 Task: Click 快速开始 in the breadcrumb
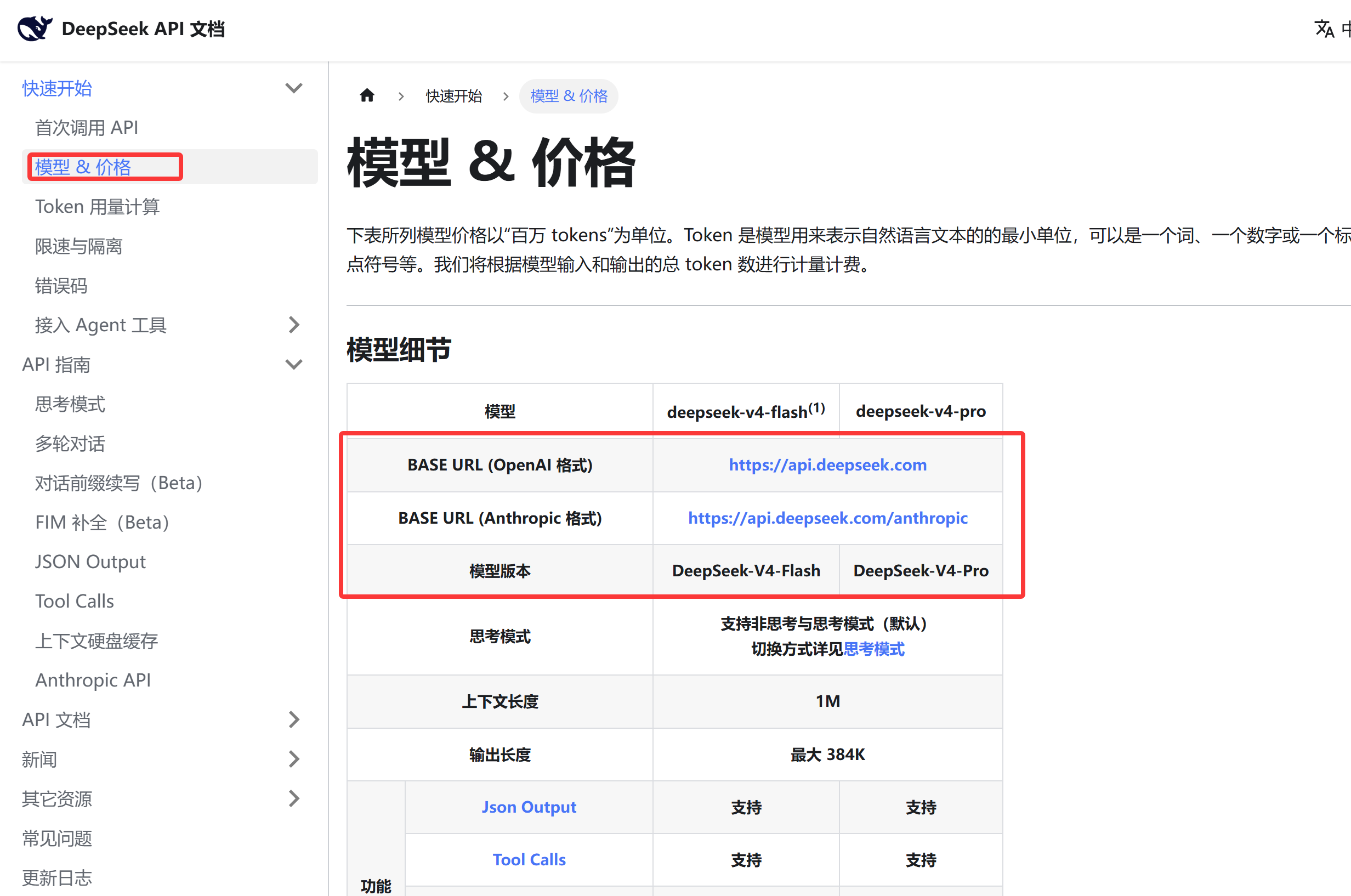pos(453,95)
